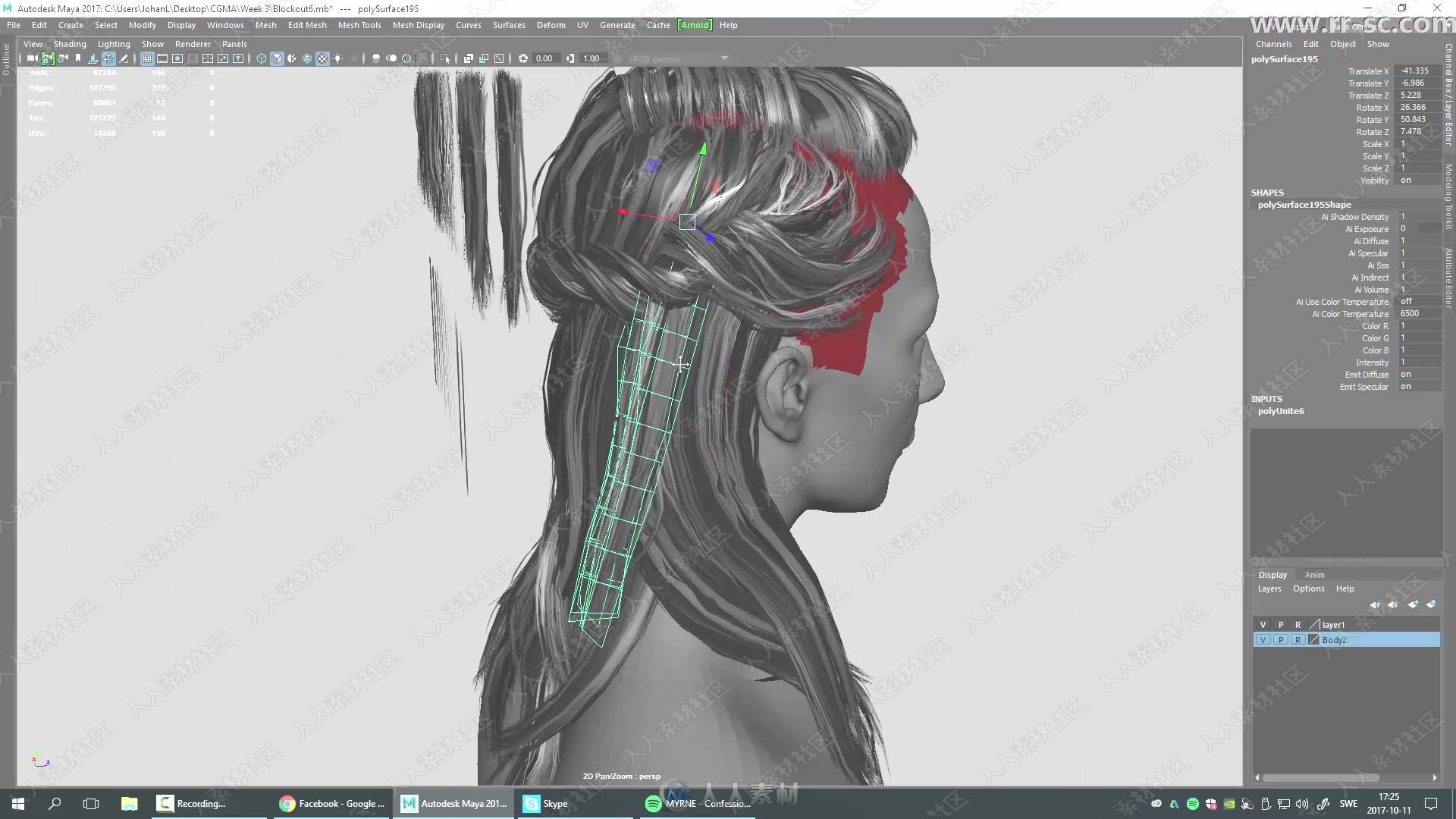Open the Edit Mesh menu
Screen dimensions: 1456x819
point(306,25)
